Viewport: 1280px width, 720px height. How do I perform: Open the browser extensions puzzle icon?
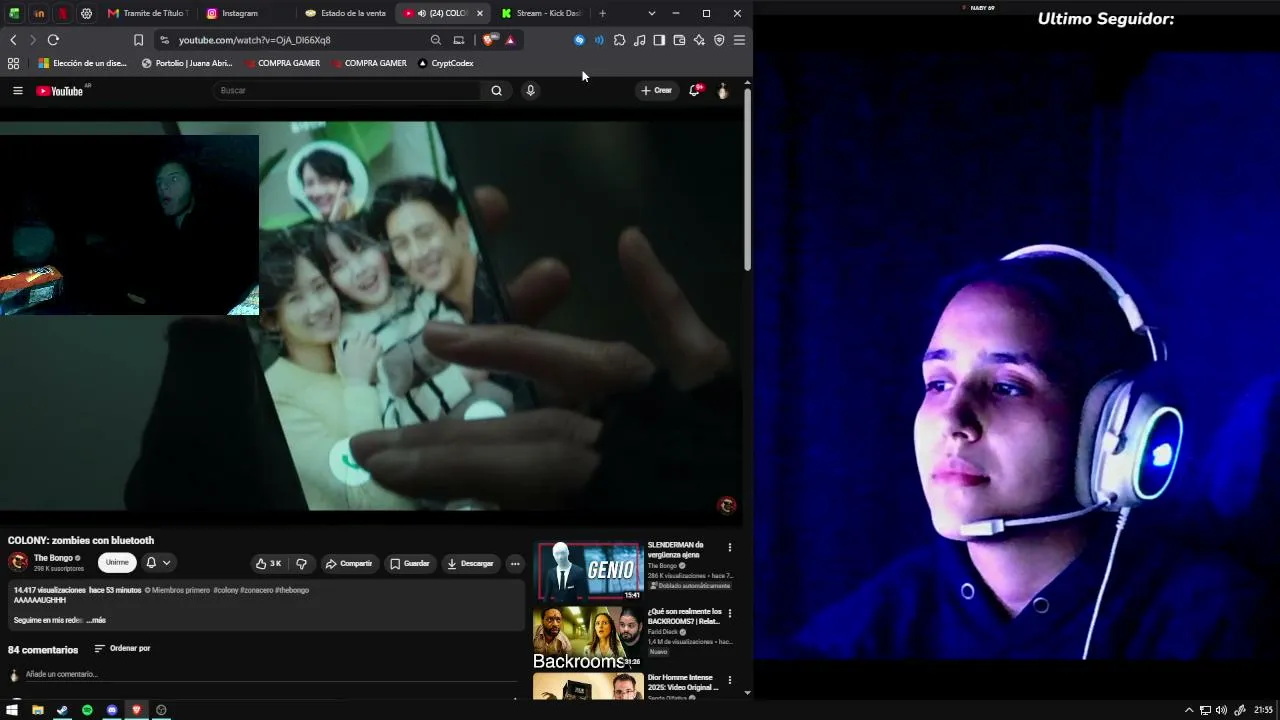(x=619, y=40)
